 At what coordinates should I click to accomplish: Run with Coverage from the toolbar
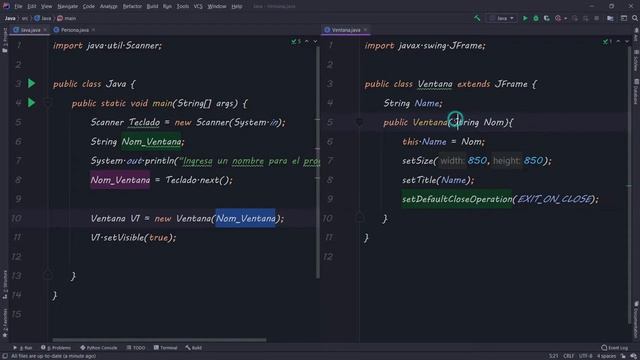pyautogui.click(x=547, y=18)
